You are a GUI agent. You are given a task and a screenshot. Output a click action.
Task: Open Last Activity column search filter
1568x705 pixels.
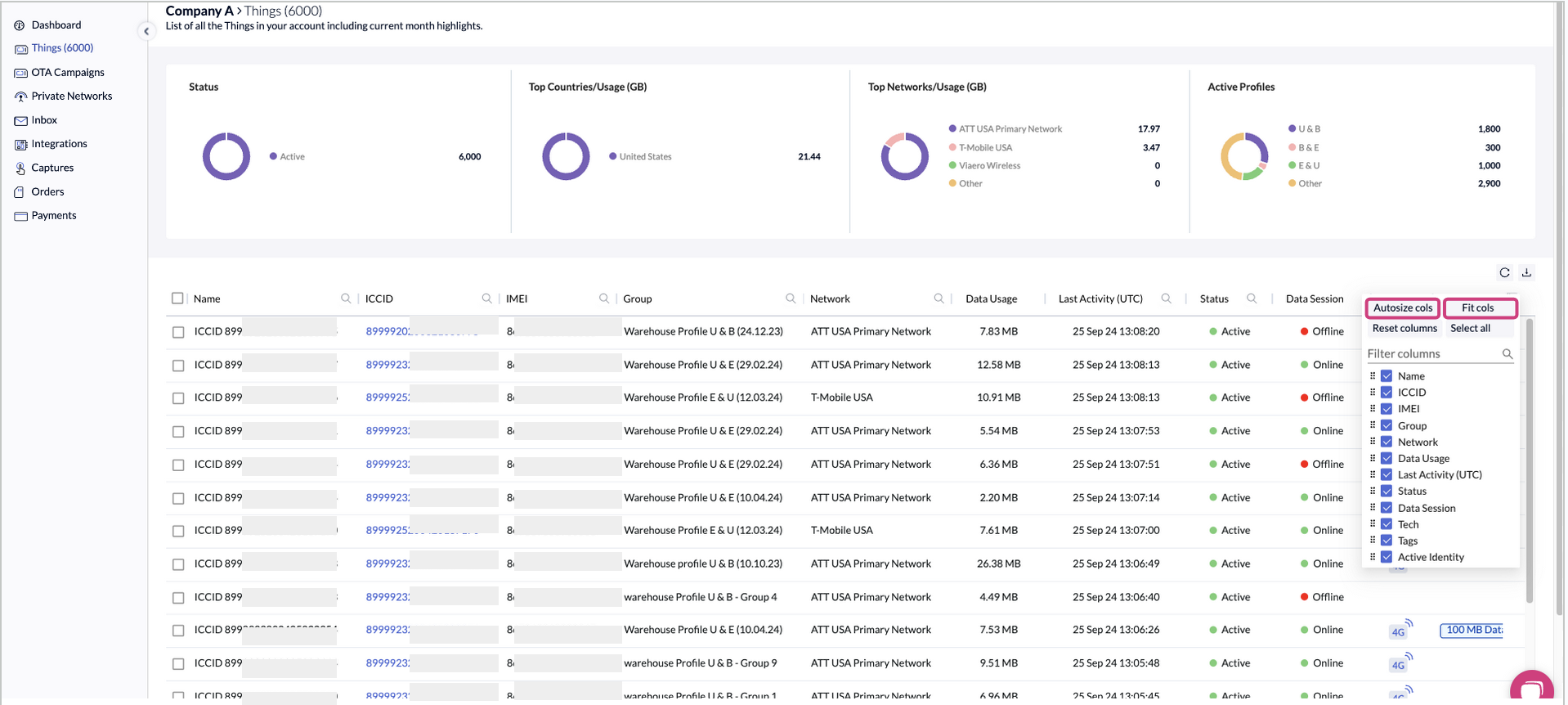(1166, 299)
